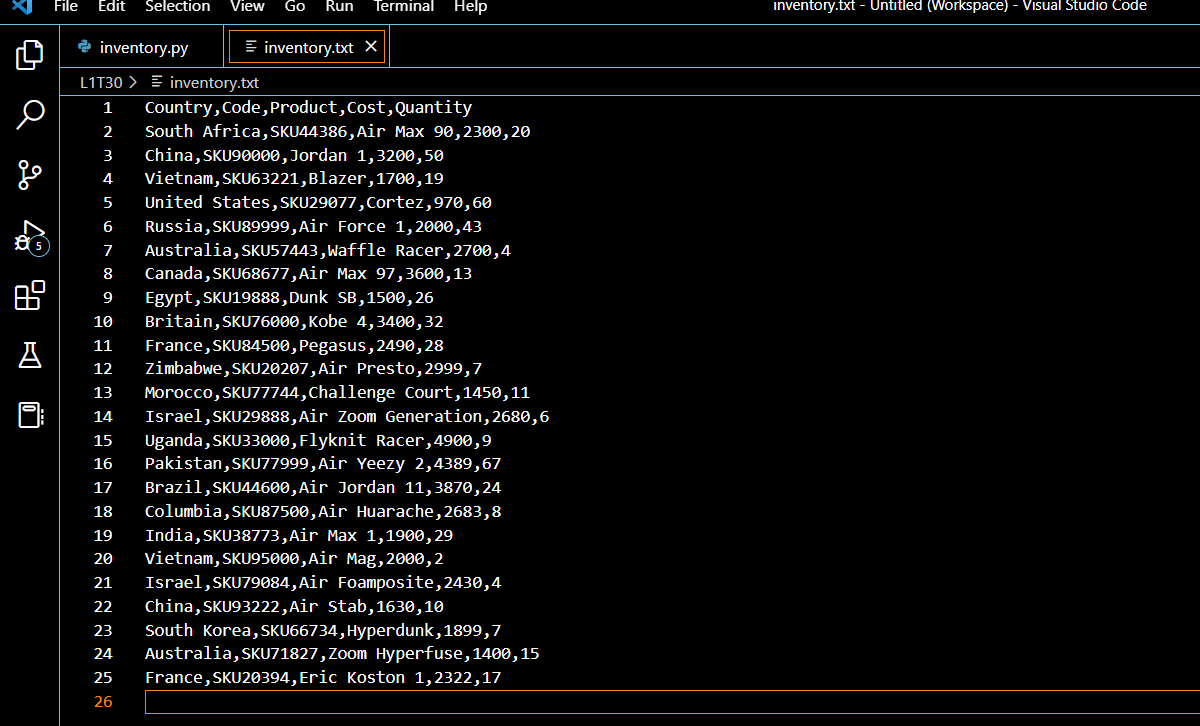Image resolution: width=1200 pixels, height=726 pixels.
Task: Open the Explorer view in the Activity Bar
Action: tap(29, 55)
